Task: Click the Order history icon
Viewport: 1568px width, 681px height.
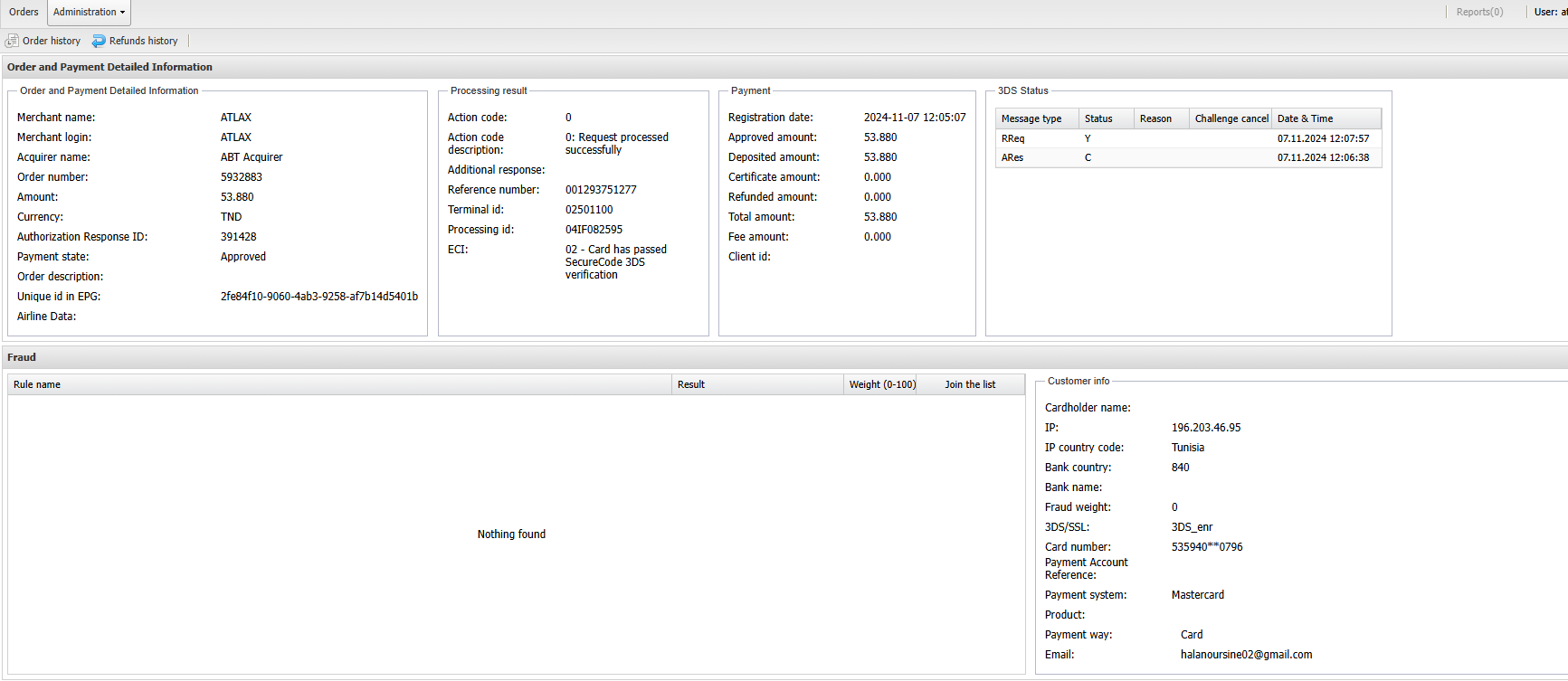Action: [12, 41]
